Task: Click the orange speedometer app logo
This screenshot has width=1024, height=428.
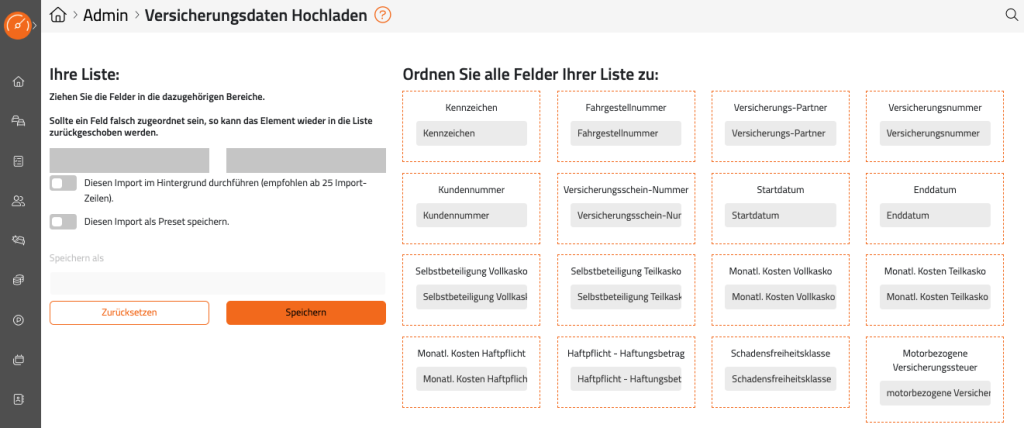Action: (17, 23)
